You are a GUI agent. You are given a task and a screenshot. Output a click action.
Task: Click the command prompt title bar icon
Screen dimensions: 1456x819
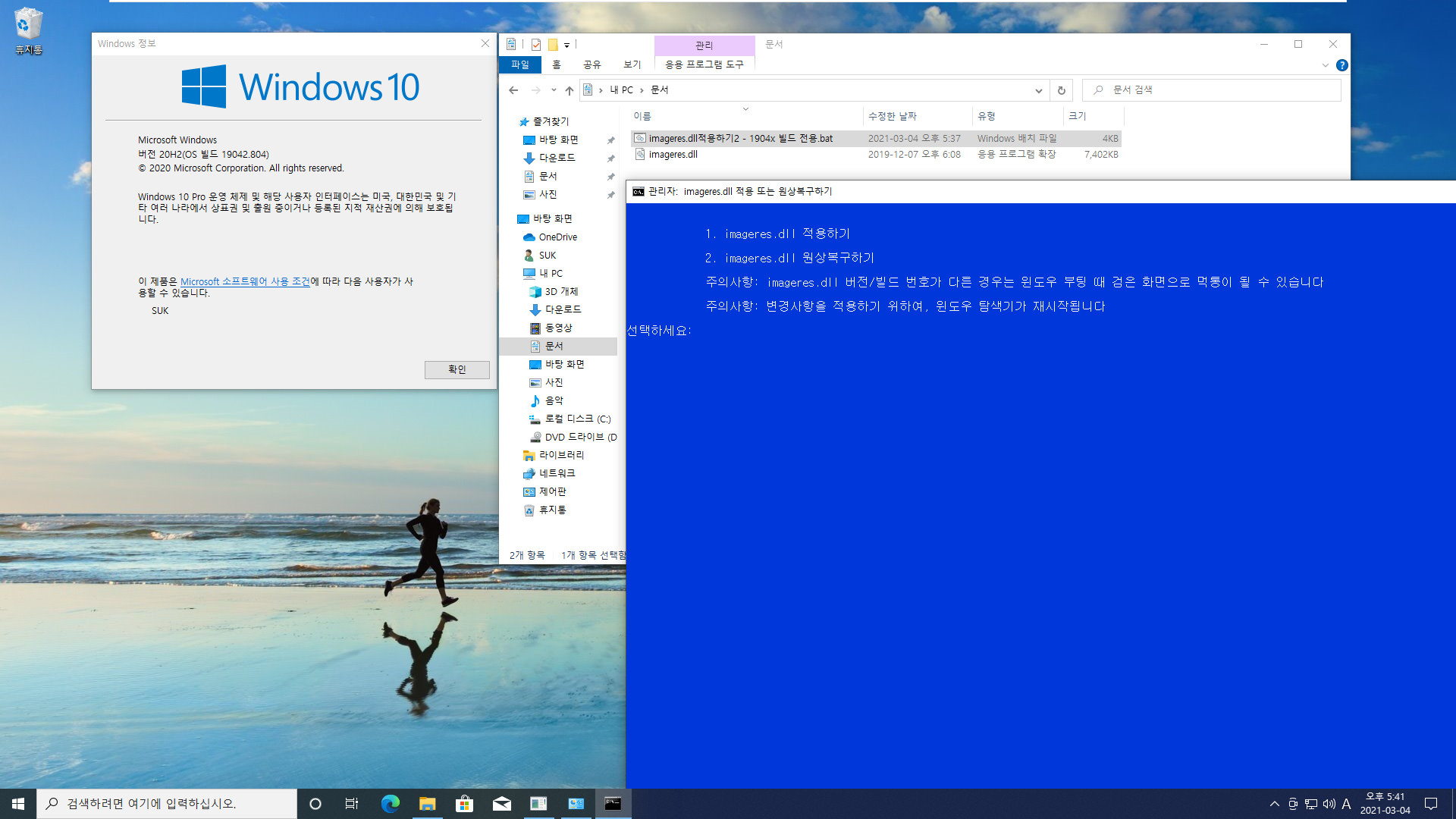tap(639, 192)
